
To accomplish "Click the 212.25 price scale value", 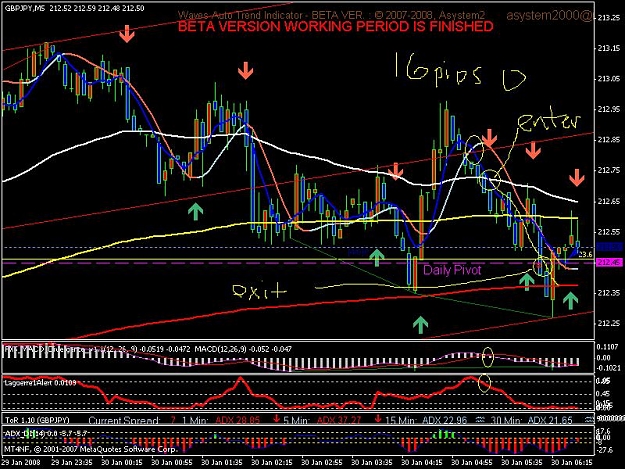I will tap(609, 323).
